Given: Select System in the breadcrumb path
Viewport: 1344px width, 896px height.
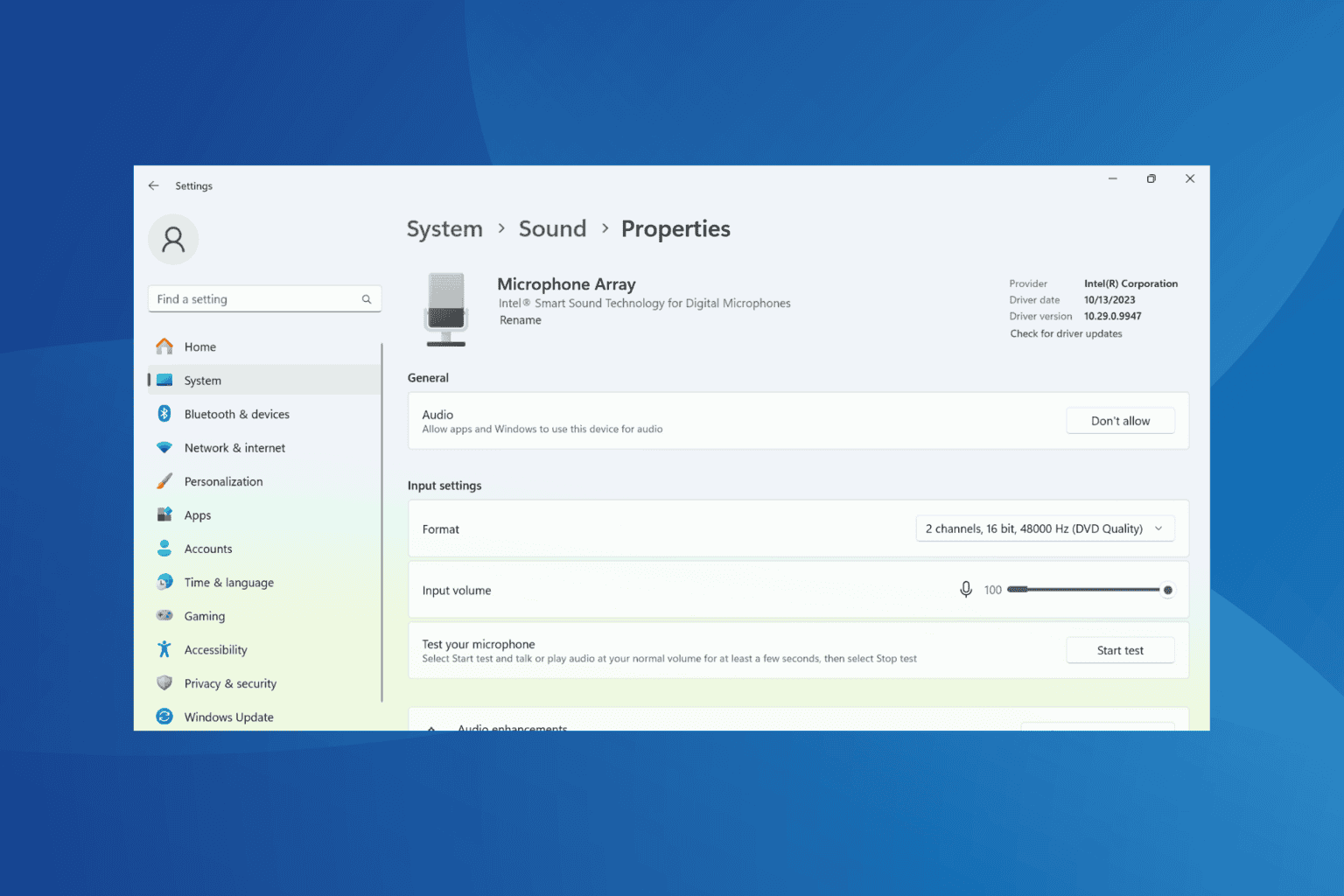Looking at the screenshot, I should point(444,228).
